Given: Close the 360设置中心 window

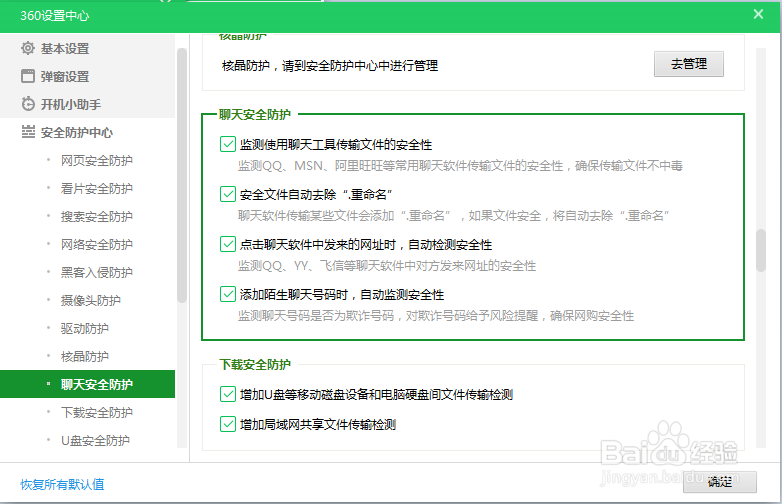Looking at the screenshot, I should tap(758, 14).
